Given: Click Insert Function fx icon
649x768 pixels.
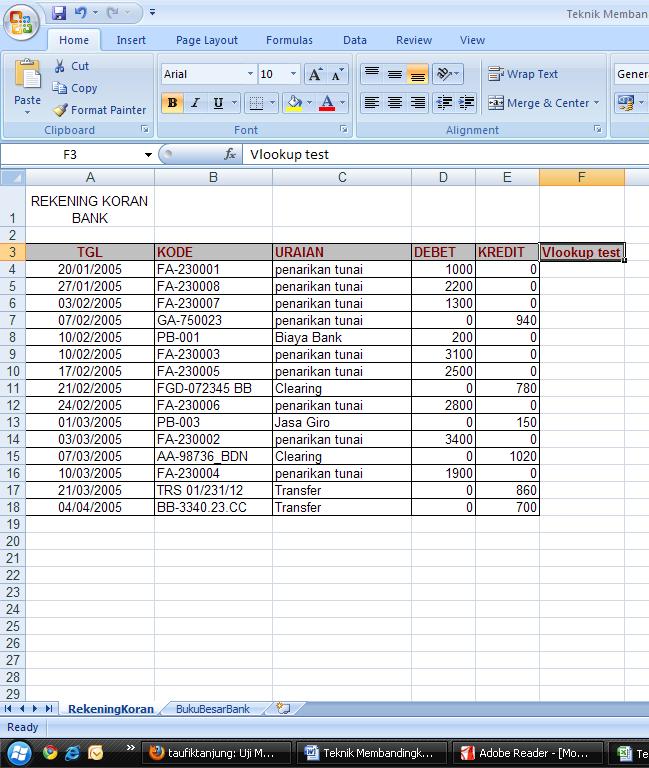Looking at the screenshot, I should point(230,155).
